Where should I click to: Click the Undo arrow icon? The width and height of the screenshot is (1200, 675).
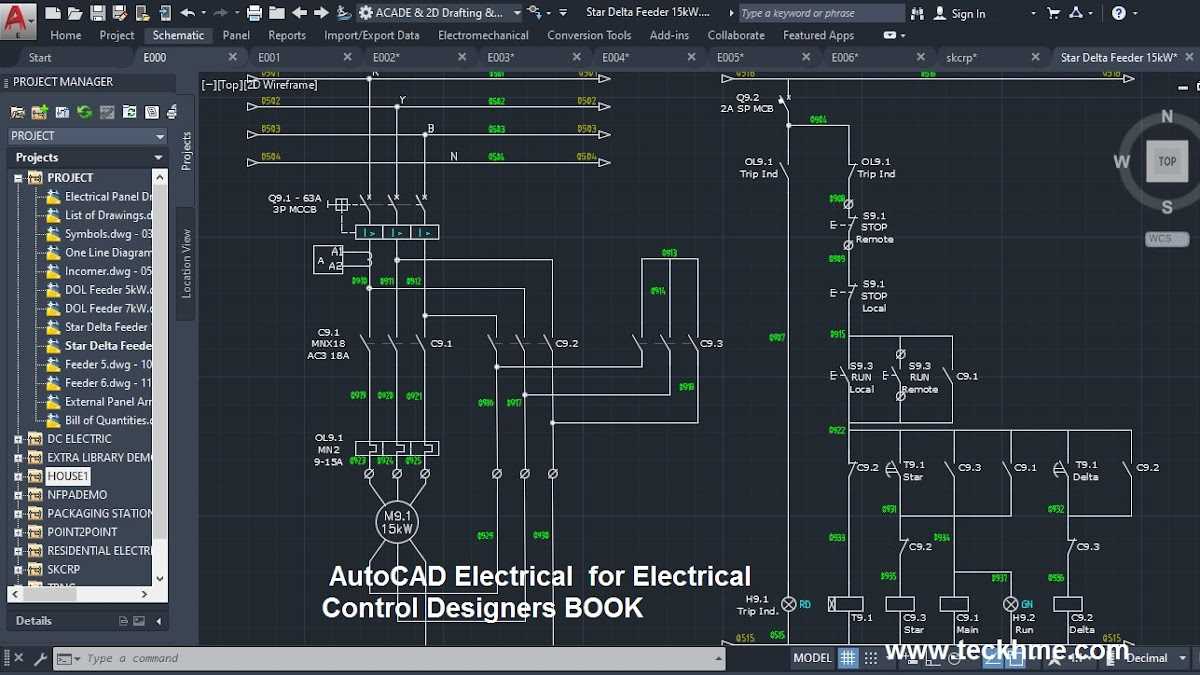pos(187,13)
